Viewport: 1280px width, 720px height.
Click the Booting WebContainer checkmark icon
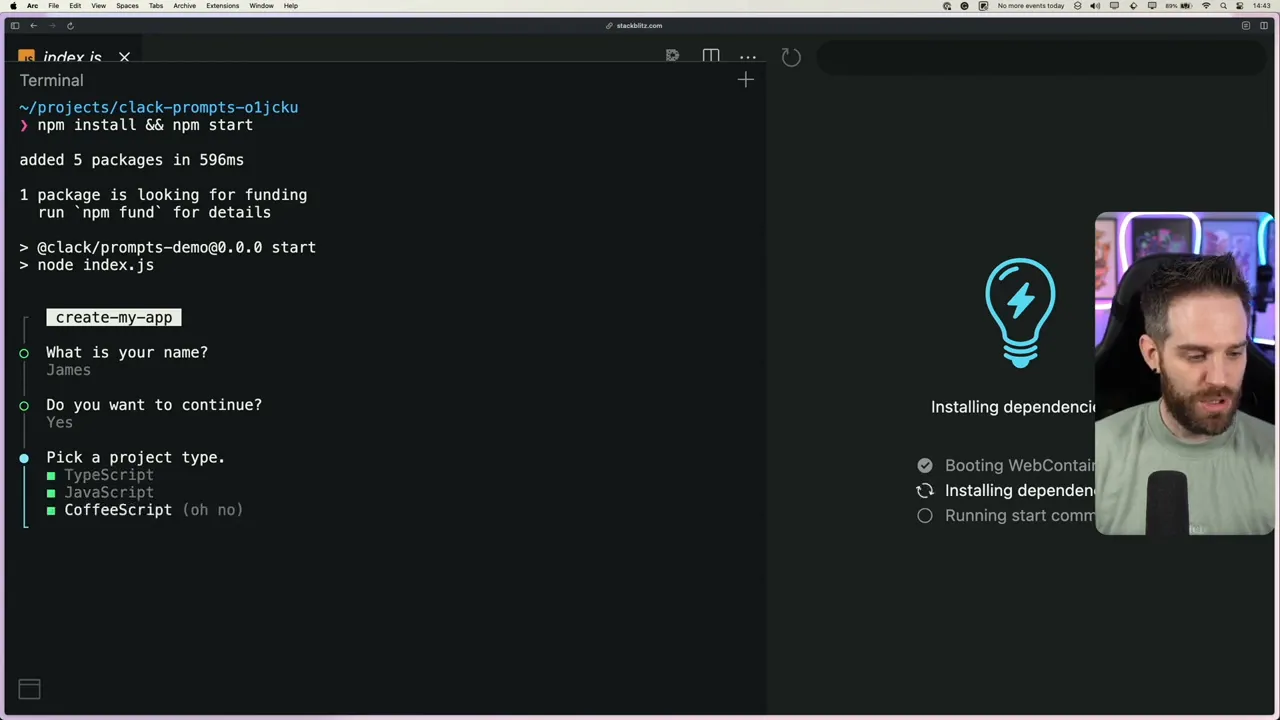click(x=925, y=465)
